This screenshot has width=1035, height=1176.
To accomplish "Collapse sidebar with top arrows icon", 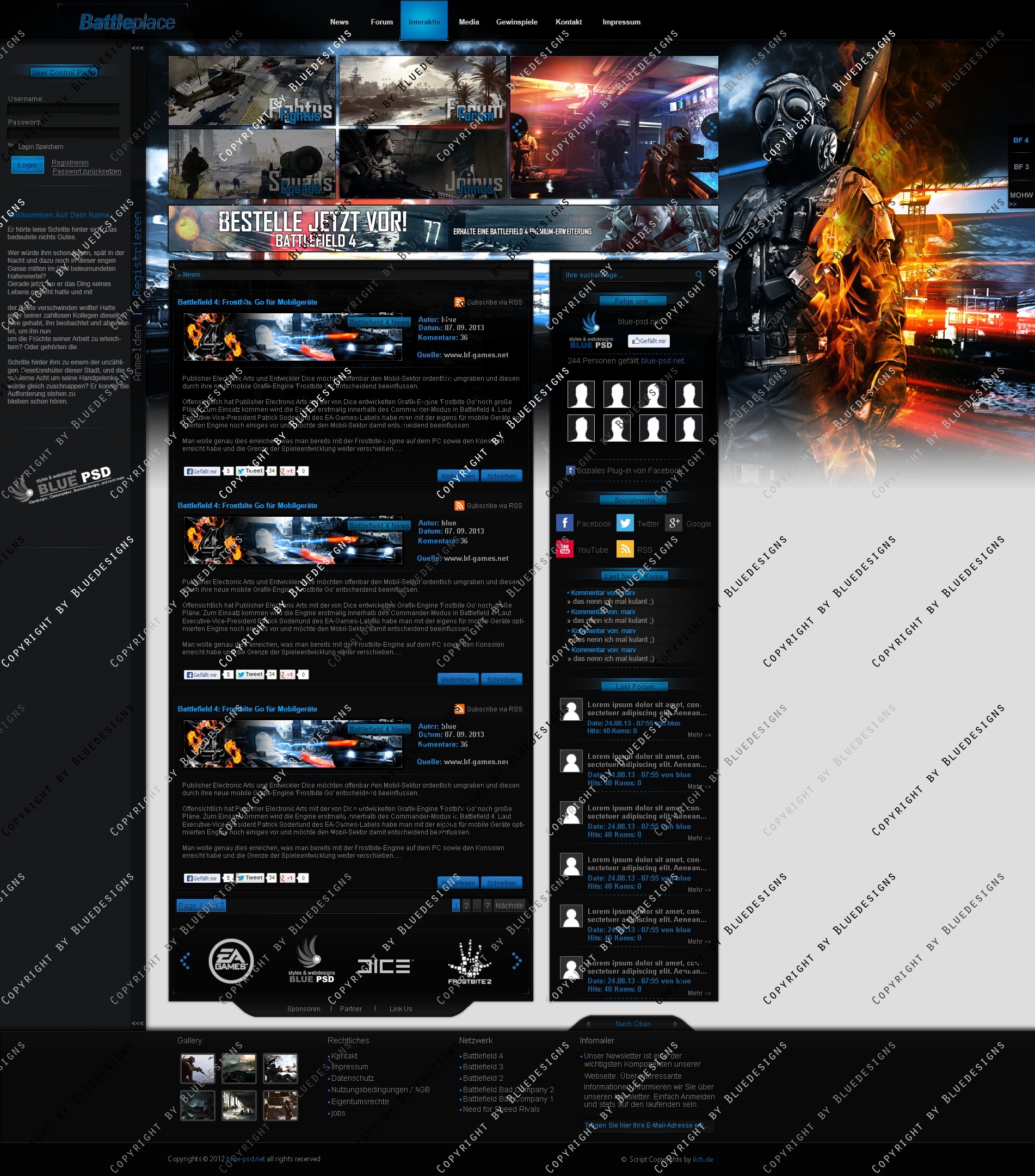I will click(138, 48).
